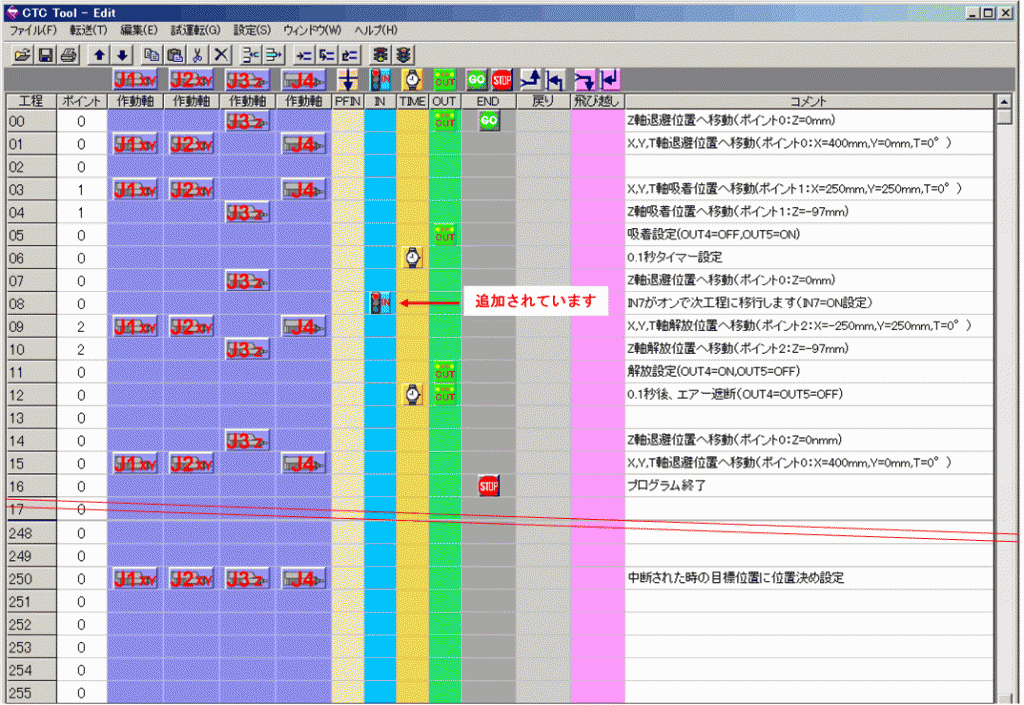Click the Copy toolbar icon
Viewport: 1024px width, 705px height.
tap(152, 55)
